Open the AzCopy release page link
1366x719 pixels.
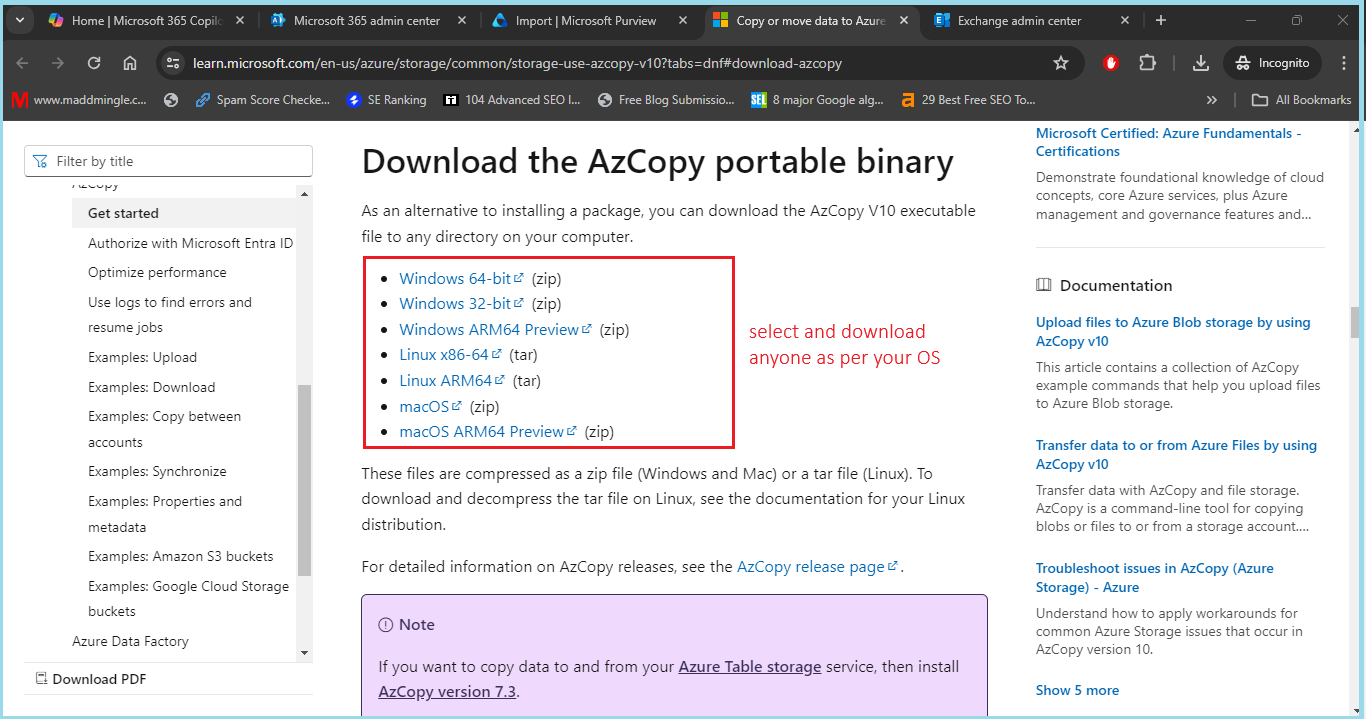(x=817, y=566)
